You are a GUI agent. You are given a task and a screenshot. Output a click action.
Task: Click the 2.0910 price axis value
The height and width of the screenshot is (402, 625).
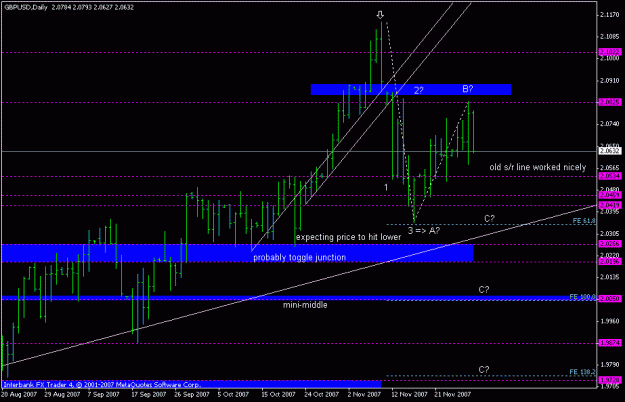pyautogui.click(x=610, y=80)
